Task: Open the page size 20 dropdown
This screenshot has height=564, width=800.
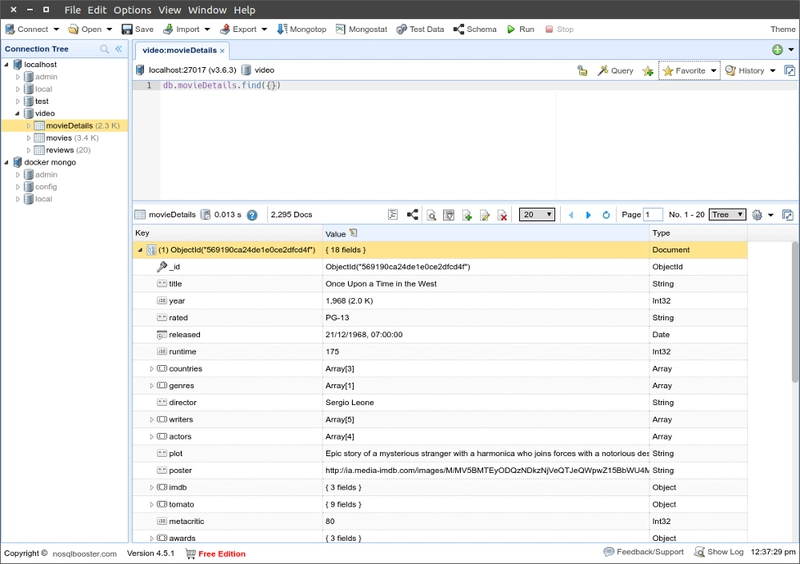Action: pos(537,214)
